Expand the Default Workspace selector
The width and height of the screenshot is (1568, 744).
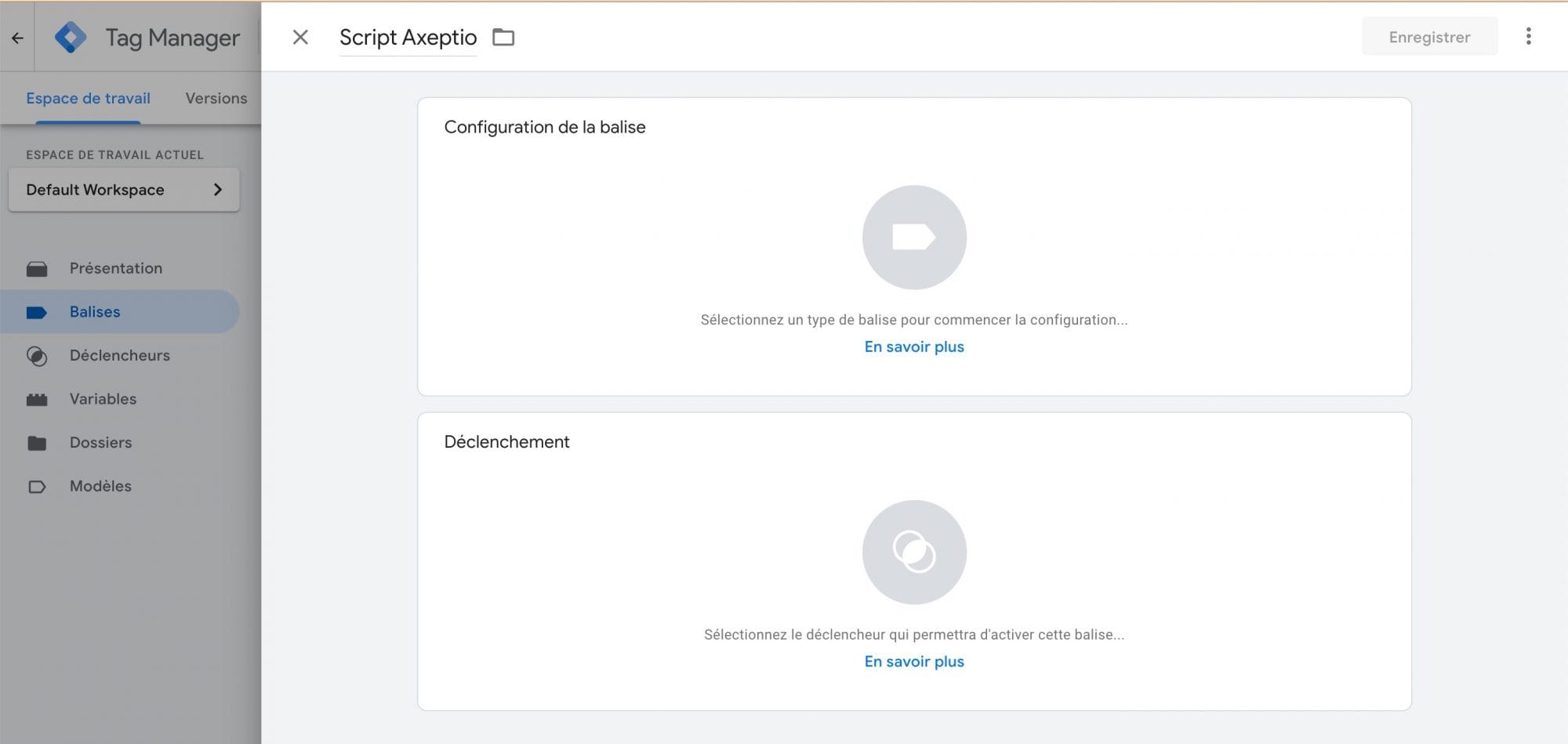point(124,190)
